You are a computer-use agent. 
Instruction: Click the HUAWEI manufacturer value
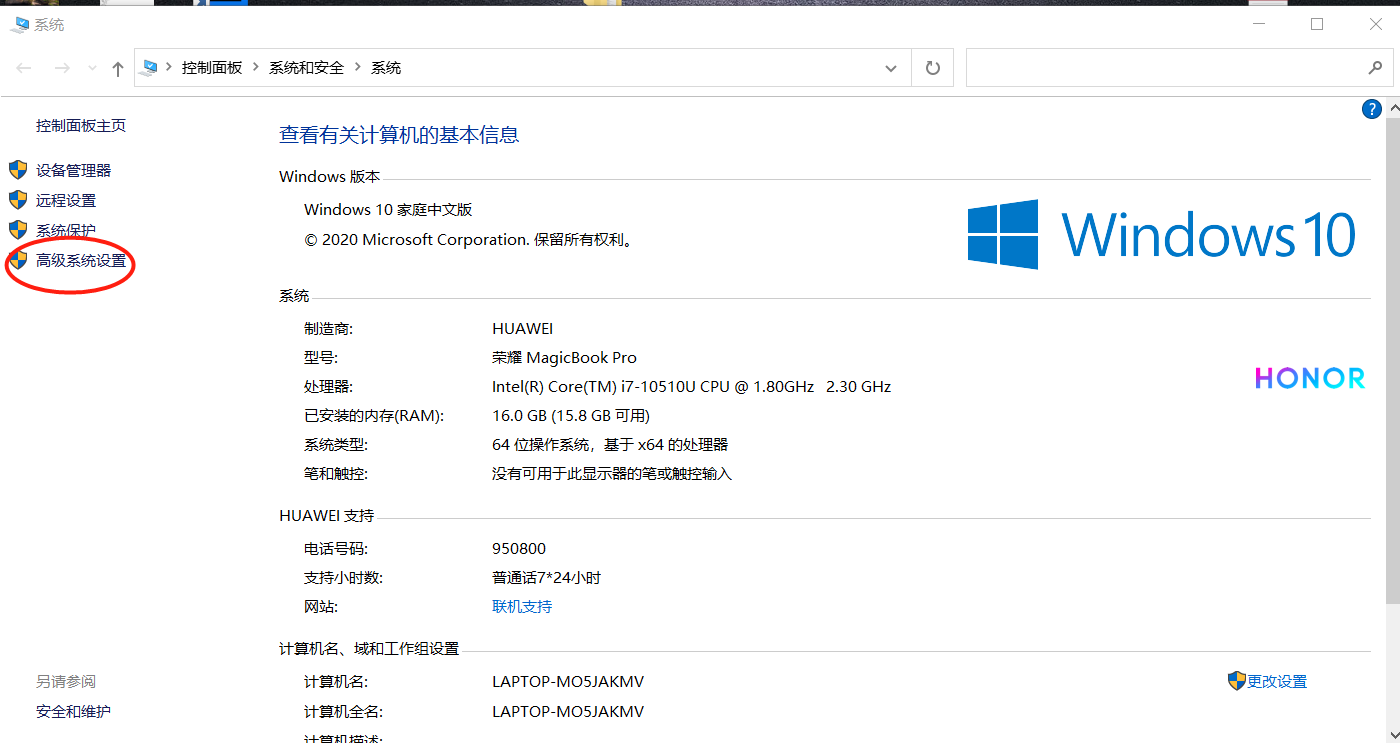click(522, 328)
